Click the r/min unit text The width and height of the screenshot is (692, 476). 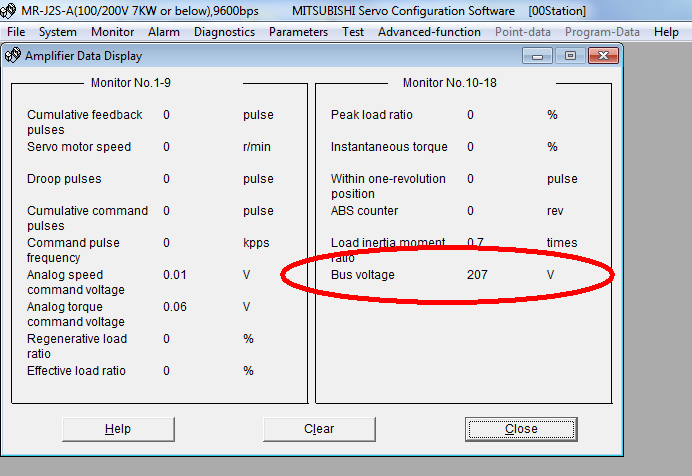(x=257, y=147)
